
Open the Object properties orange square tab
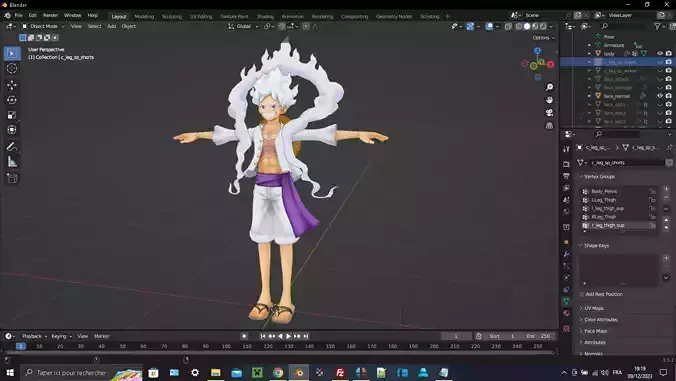click(566, 243)
